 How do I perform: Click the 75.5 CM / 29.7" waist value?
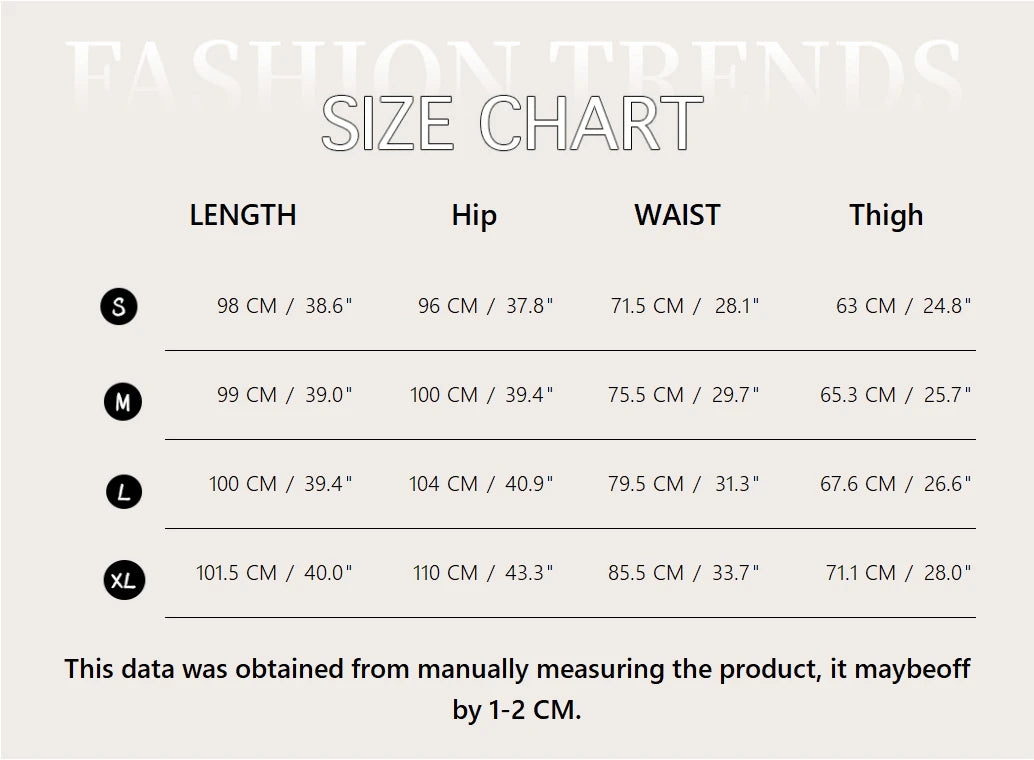pyautogui.click(x=684, y=395)
